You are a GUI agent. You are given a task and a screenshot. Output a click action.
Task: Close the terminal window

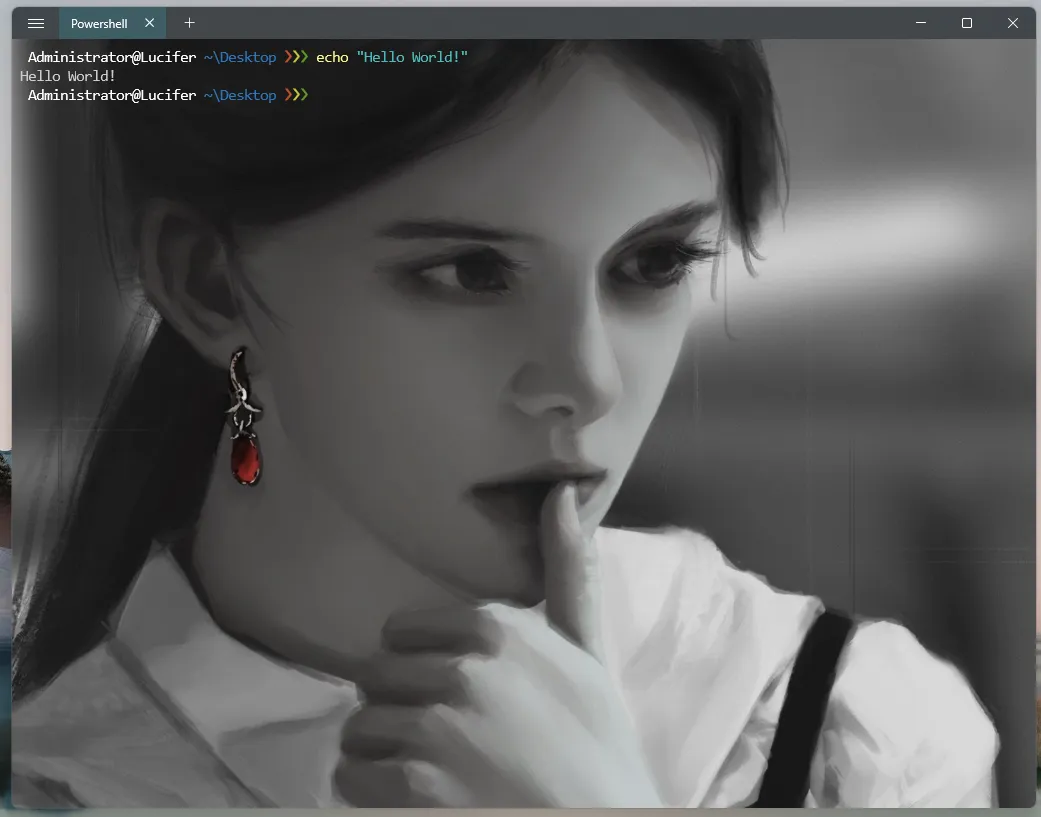point(1013,23)
